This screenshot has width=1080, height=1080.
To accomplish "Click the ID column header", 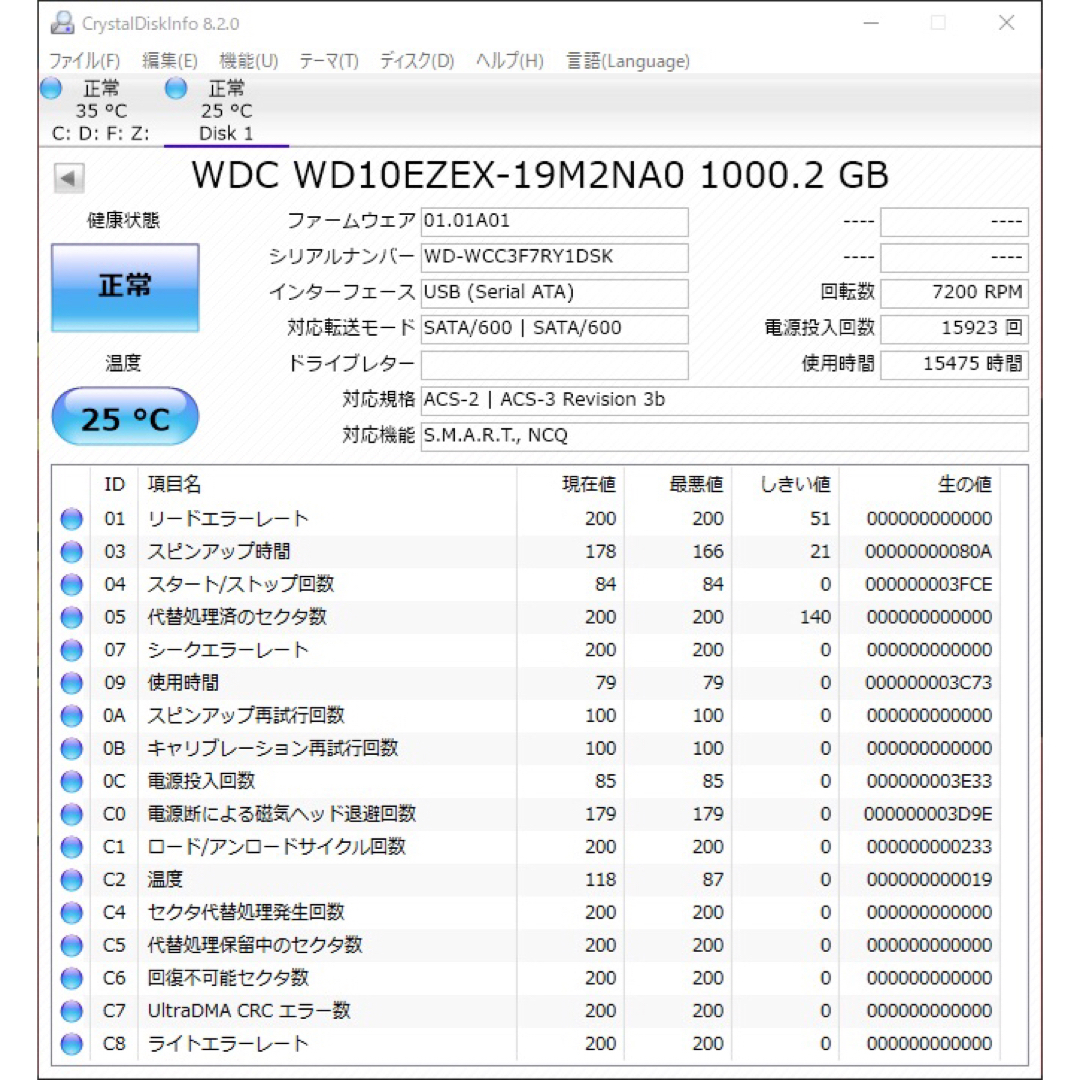I will pyautogui.click(x=114, y=485).
